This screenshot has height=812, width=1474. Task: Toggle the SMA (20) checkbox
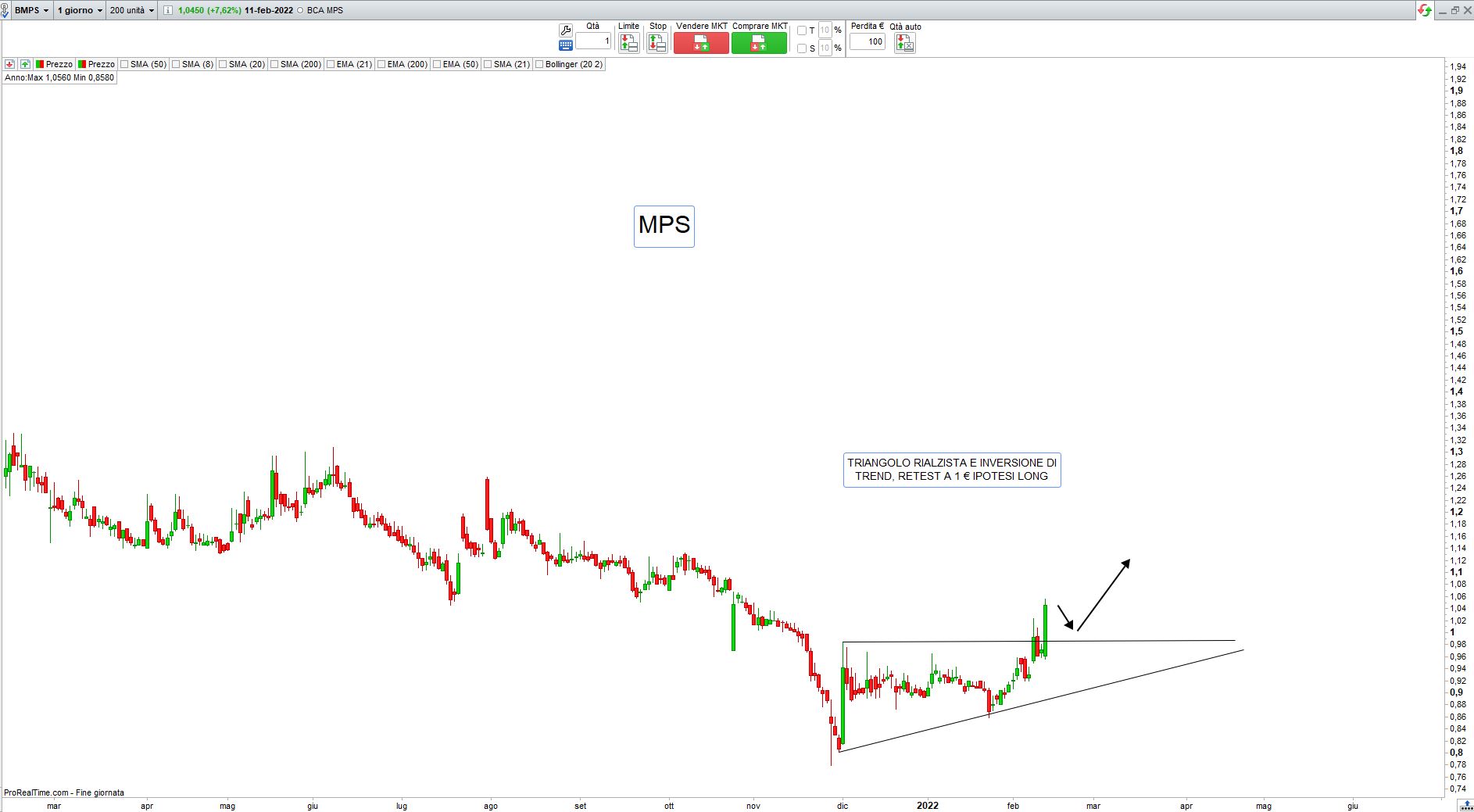pos(223,64)
